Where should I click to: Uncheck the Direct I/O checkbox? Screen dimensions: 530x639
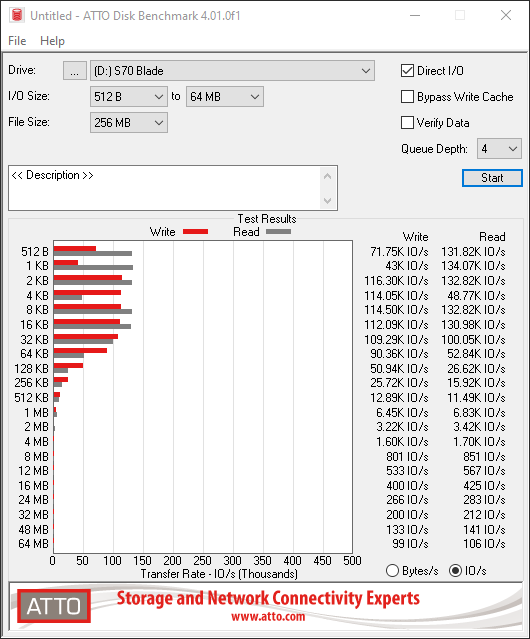[x=407, y=71]
